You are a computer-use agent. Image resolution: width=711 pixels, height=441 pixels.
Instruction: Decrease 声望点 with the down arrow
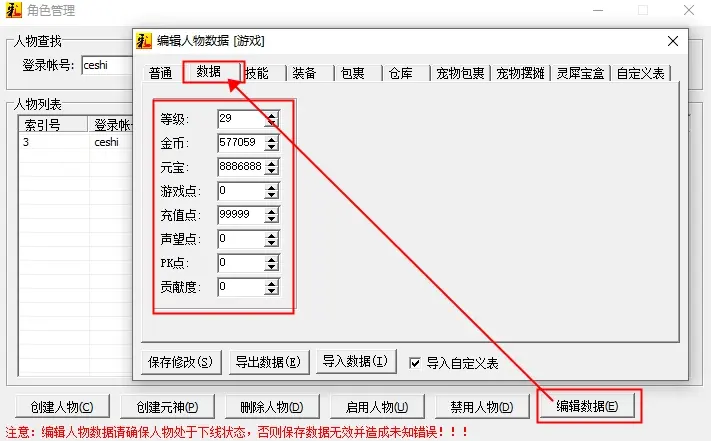pyautogui.click(x=271, y=243)
